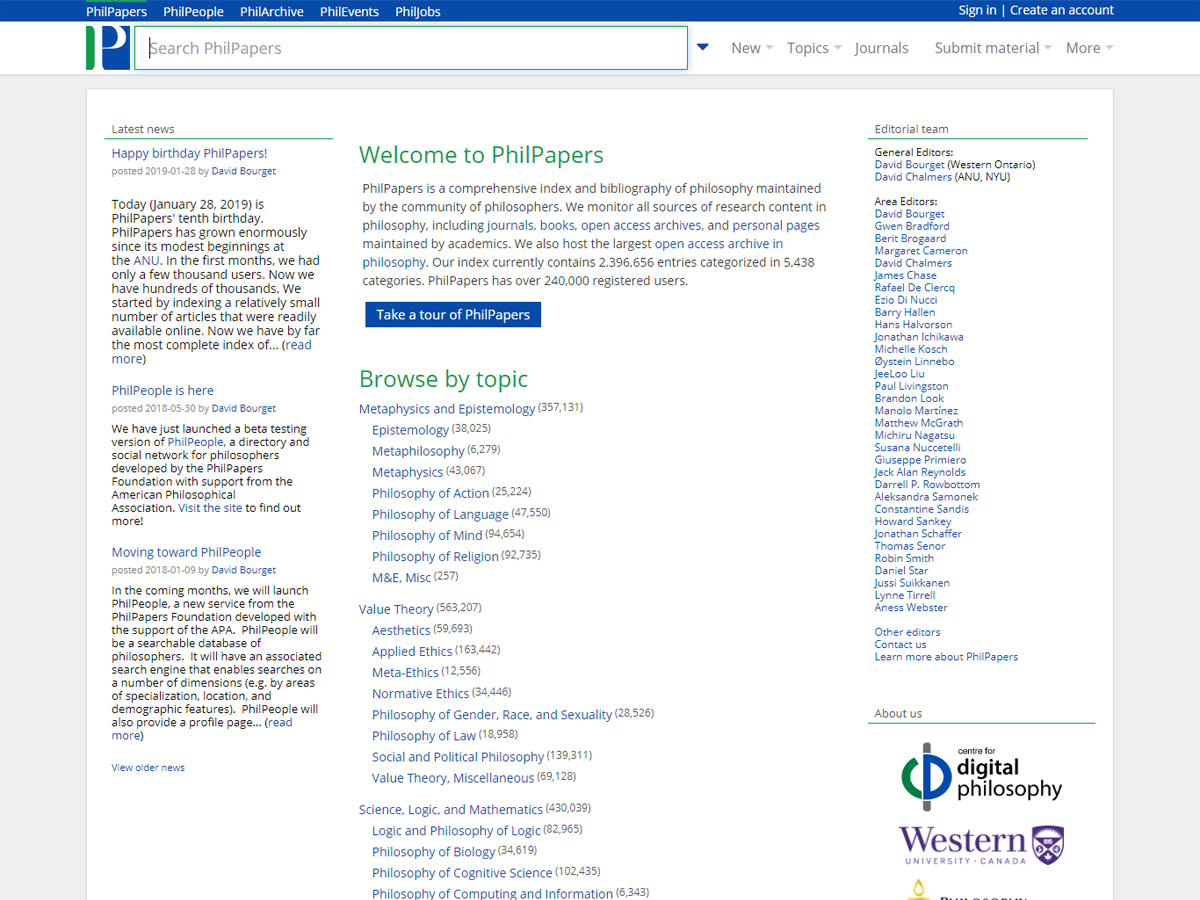This screenshot has height=900, width=1200.
Task: Click the Sign in link
Action: [x=977, y=10]
